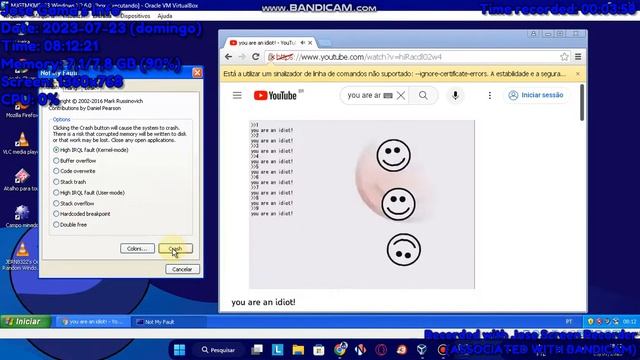Image resolution: width=640 pixels, height=360 pixels.
Task: Open the Chrome hamburger menu
Action: (x=578, y=57)
